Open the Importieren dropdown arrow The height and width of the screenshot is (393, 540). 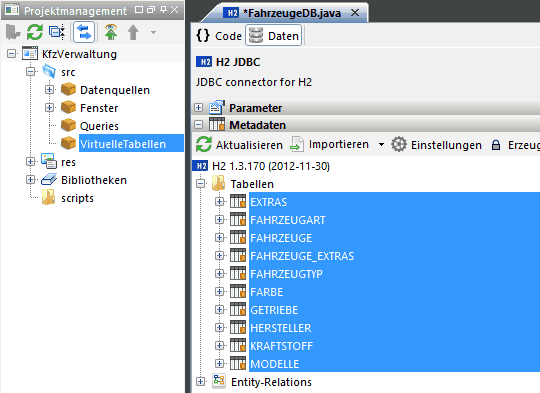click(381, 144)
